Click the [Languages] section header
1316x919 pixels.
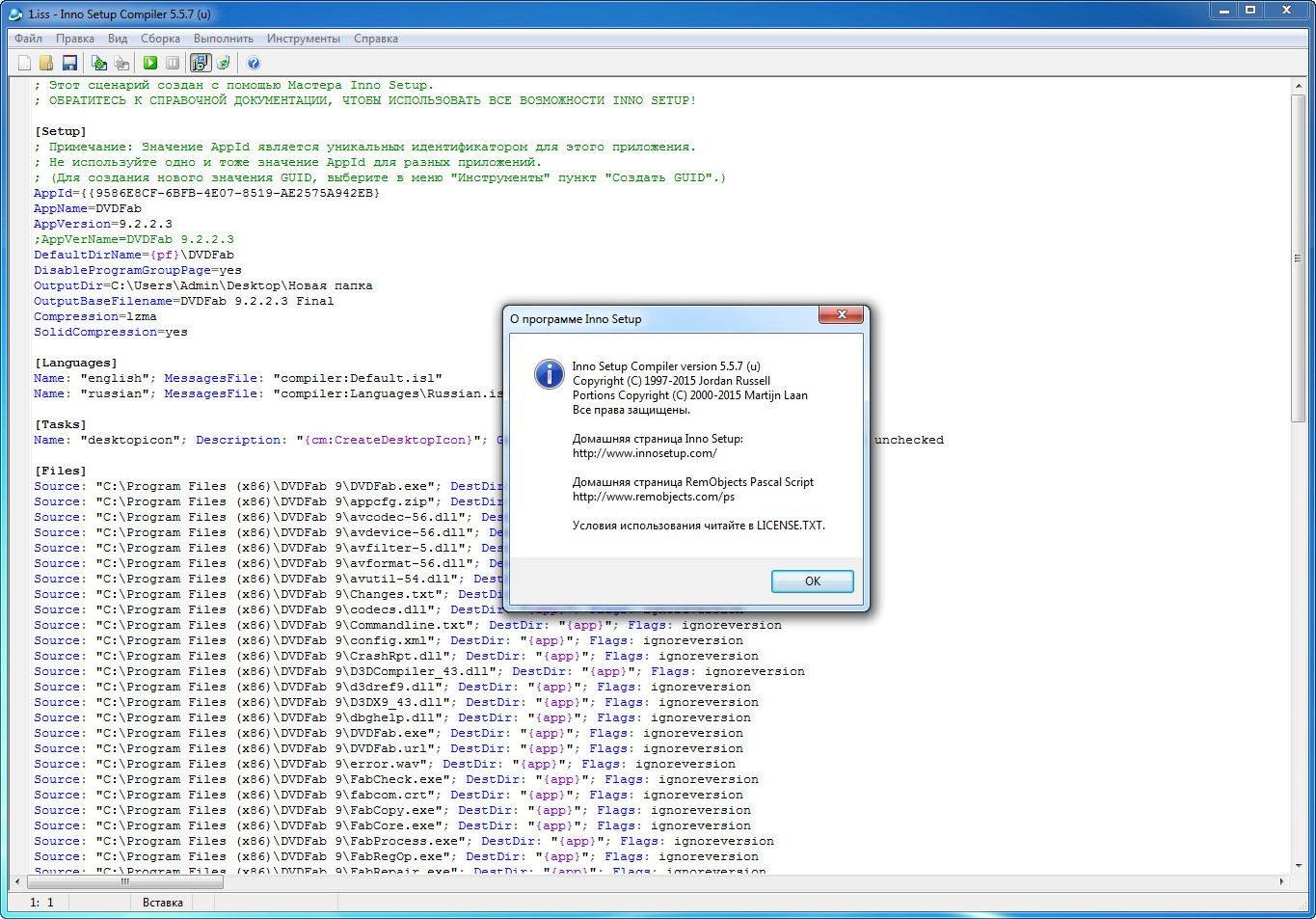(x=76, y=363)
